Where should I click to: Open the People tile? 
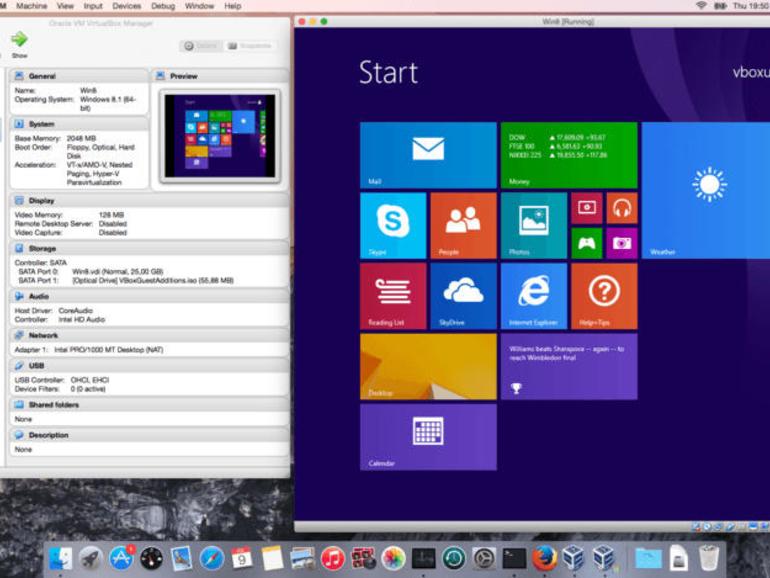coord(464,225)
